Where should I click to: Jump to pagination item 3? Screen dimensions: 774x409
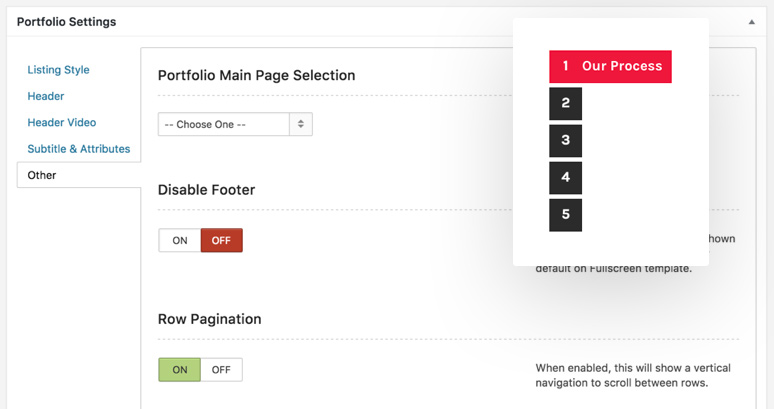(x=566, y=140)
